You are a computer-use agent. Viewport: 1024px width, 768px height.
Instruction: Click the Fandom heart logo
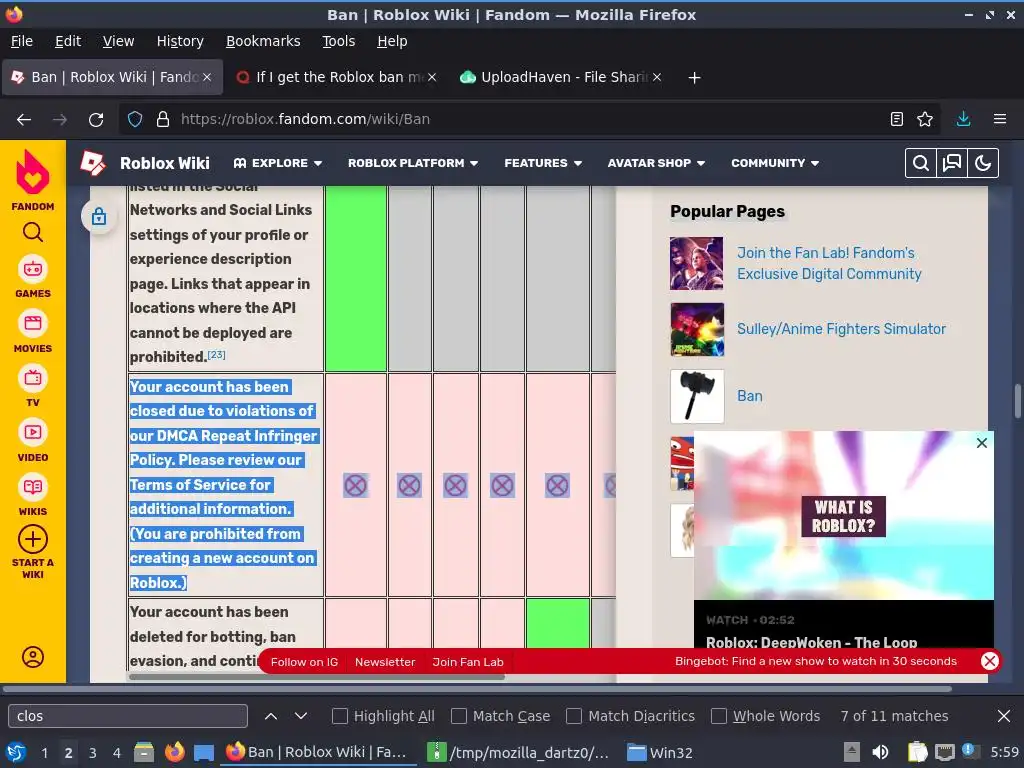point(33,172)
